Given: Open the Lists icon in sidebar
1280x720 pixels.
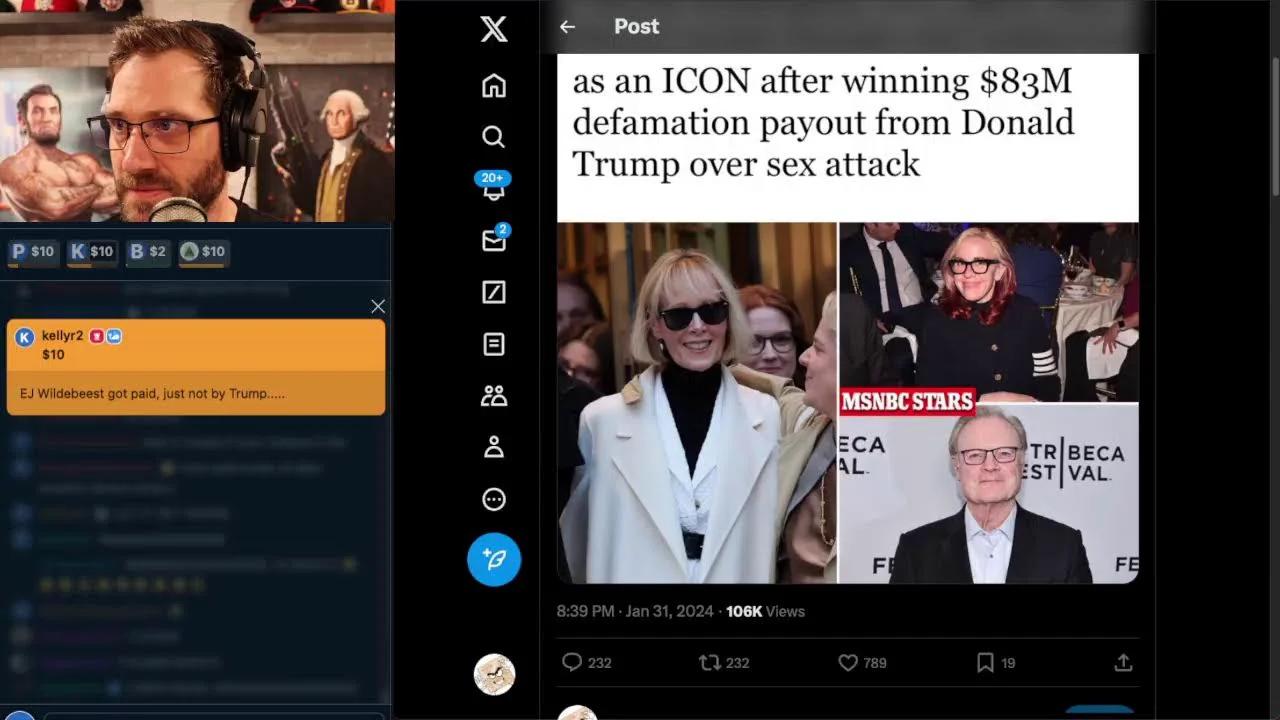Looking at the screenshot, I should pyautogui.click(x=493, y=344).
